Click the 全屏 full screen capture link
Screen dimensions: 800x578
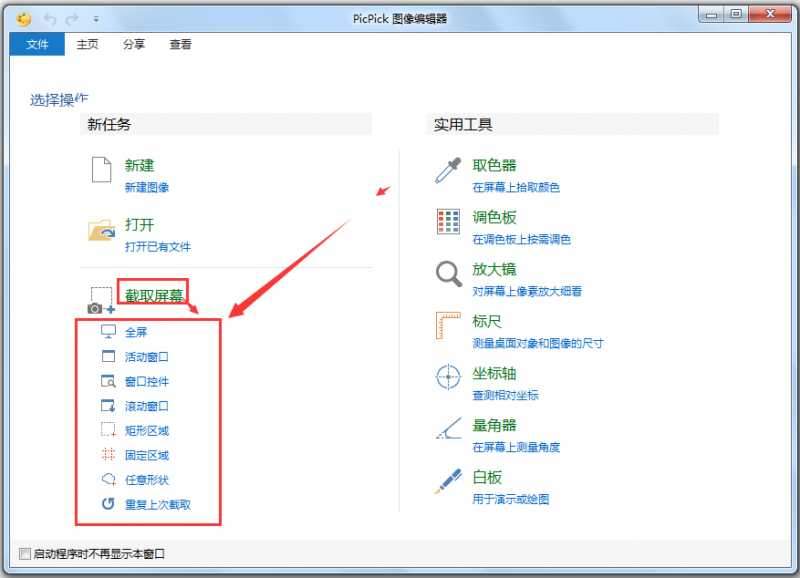[136, 332]
